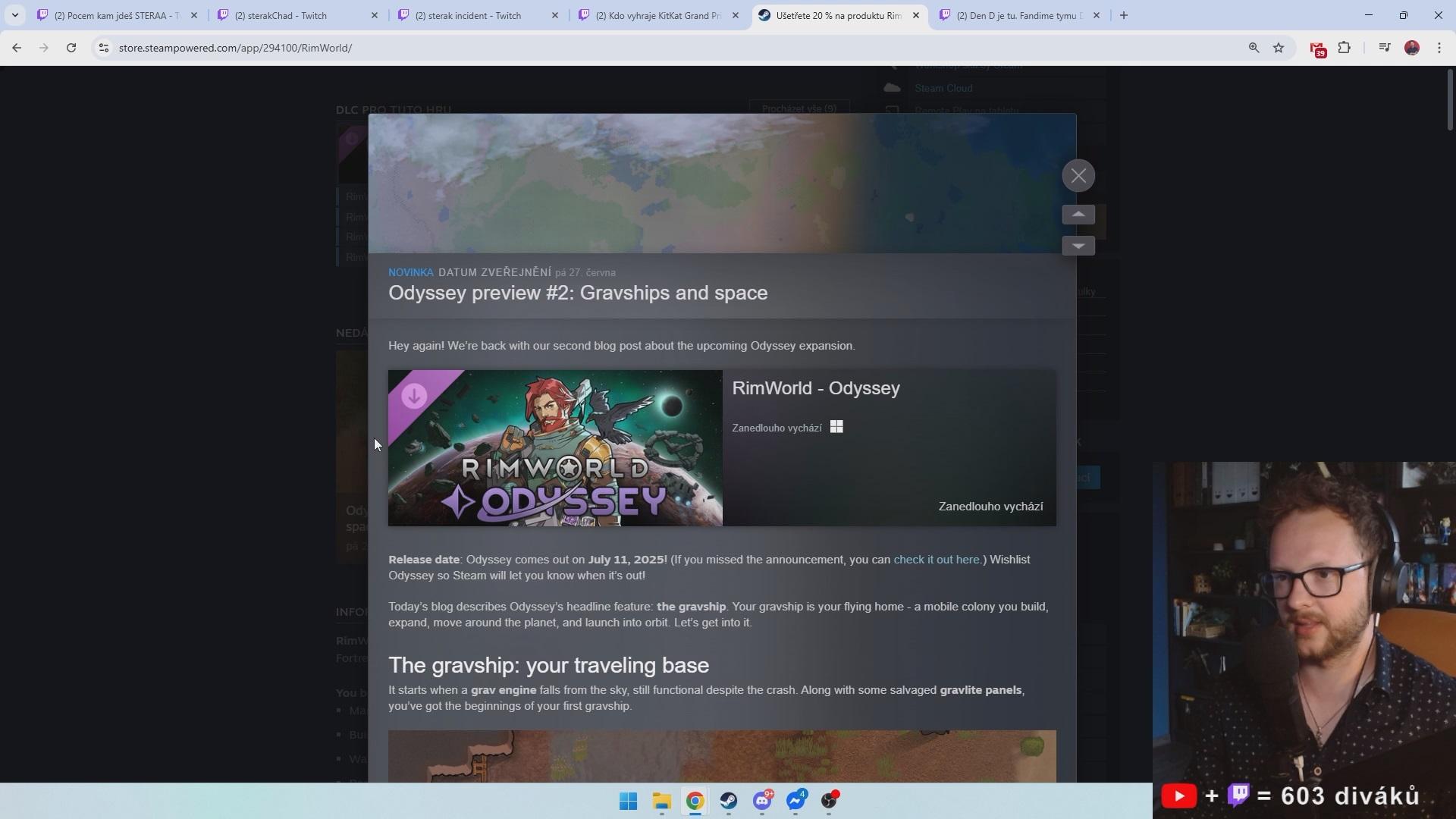The image size is (1456, 819).
Task: Switch to 'sterakChad - Twitch' tab
Action: 298,15
